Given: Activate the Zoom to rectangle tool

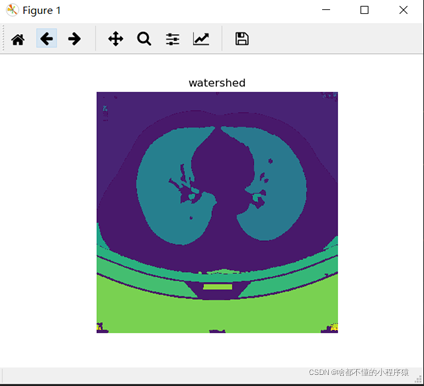Looking at the screenshot, I should (144, 39).
